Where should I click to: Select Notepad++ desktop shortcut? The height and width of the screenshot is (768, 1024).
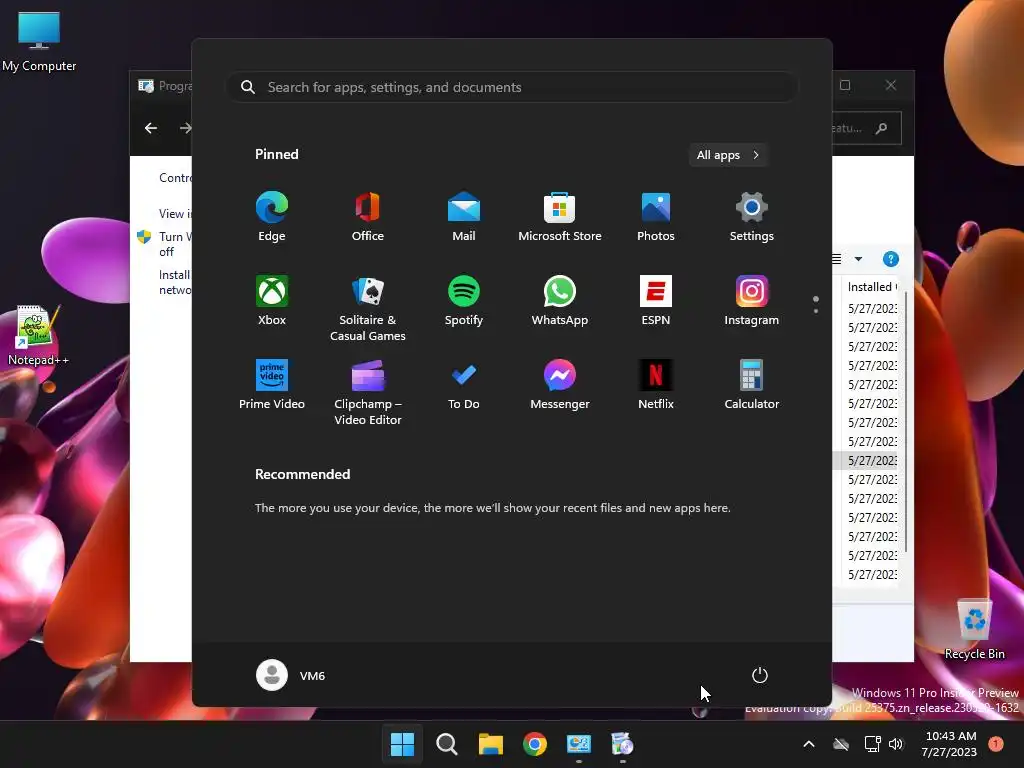[x=38, y=335]
